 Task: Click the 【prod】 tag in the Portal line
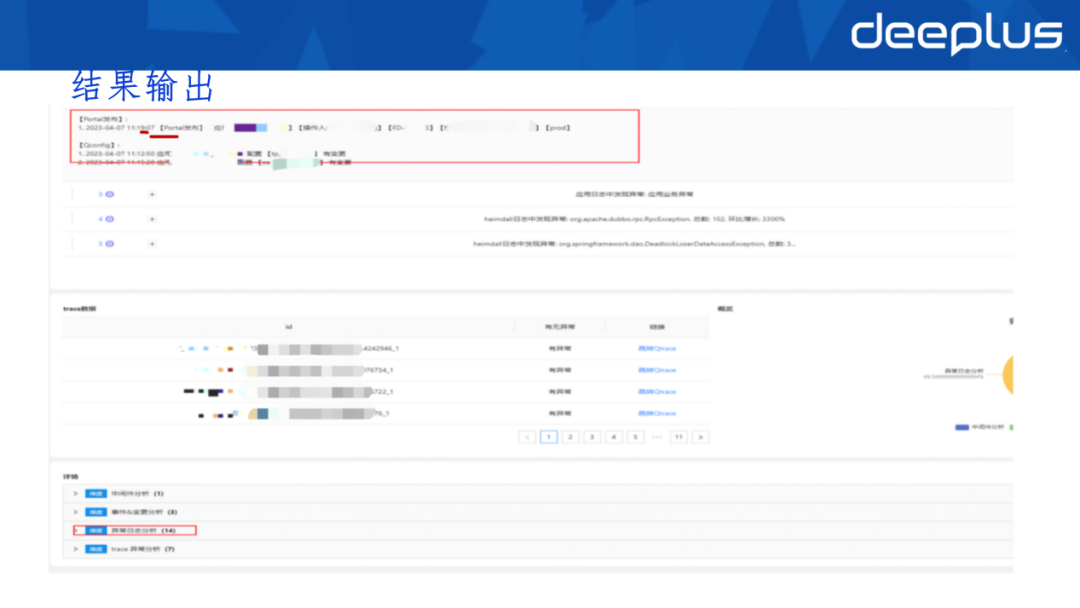(558, 128)
